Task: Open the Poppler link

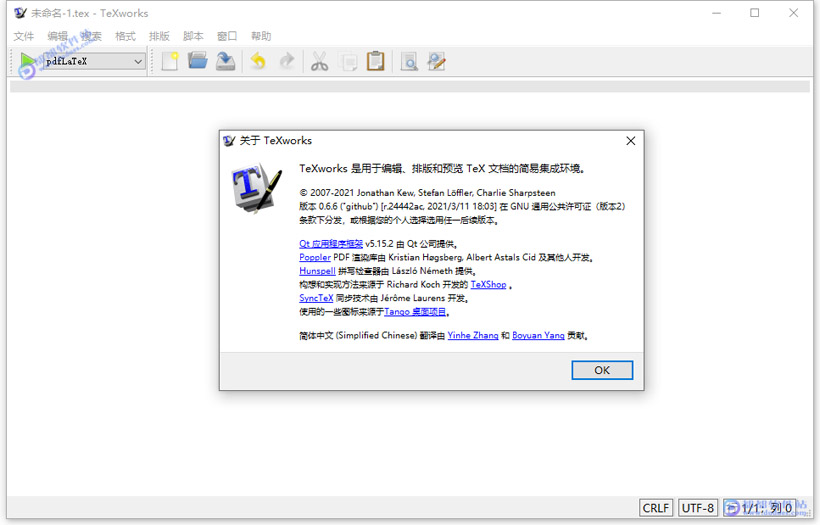Action: click(315, 257)
